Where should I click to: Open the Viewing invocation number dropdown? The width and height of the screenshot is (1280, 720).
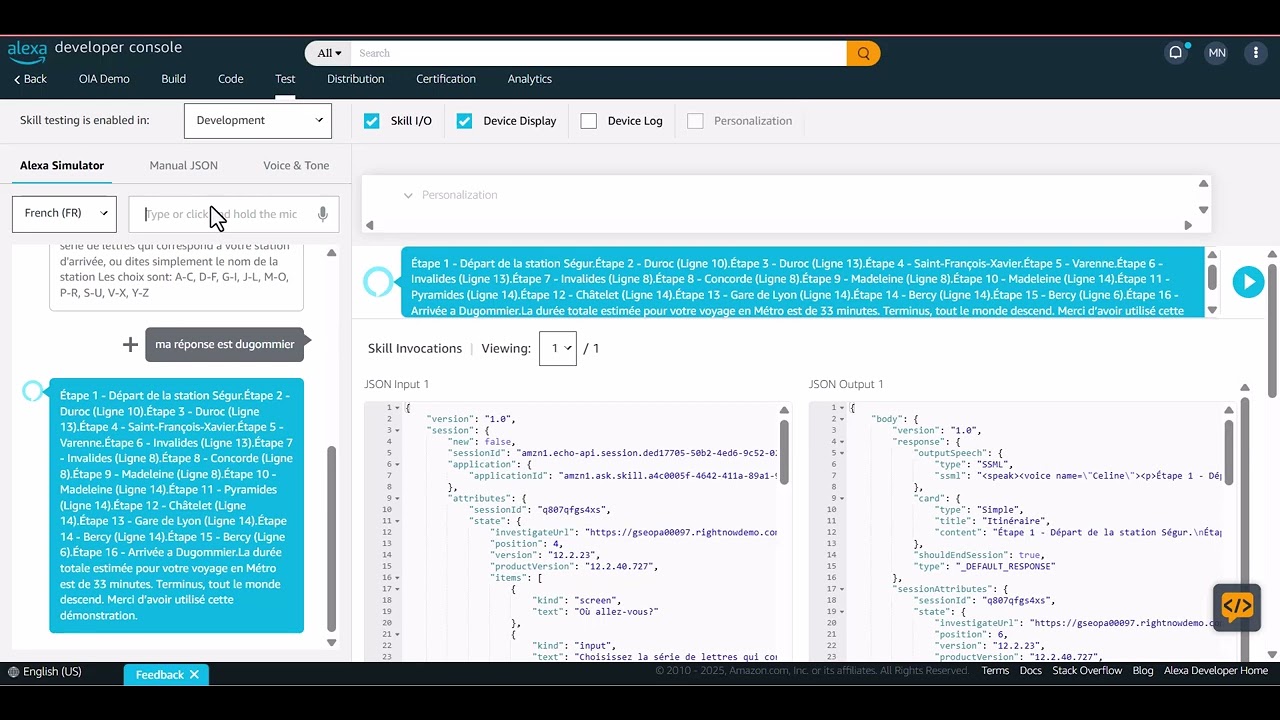[558, 348]
